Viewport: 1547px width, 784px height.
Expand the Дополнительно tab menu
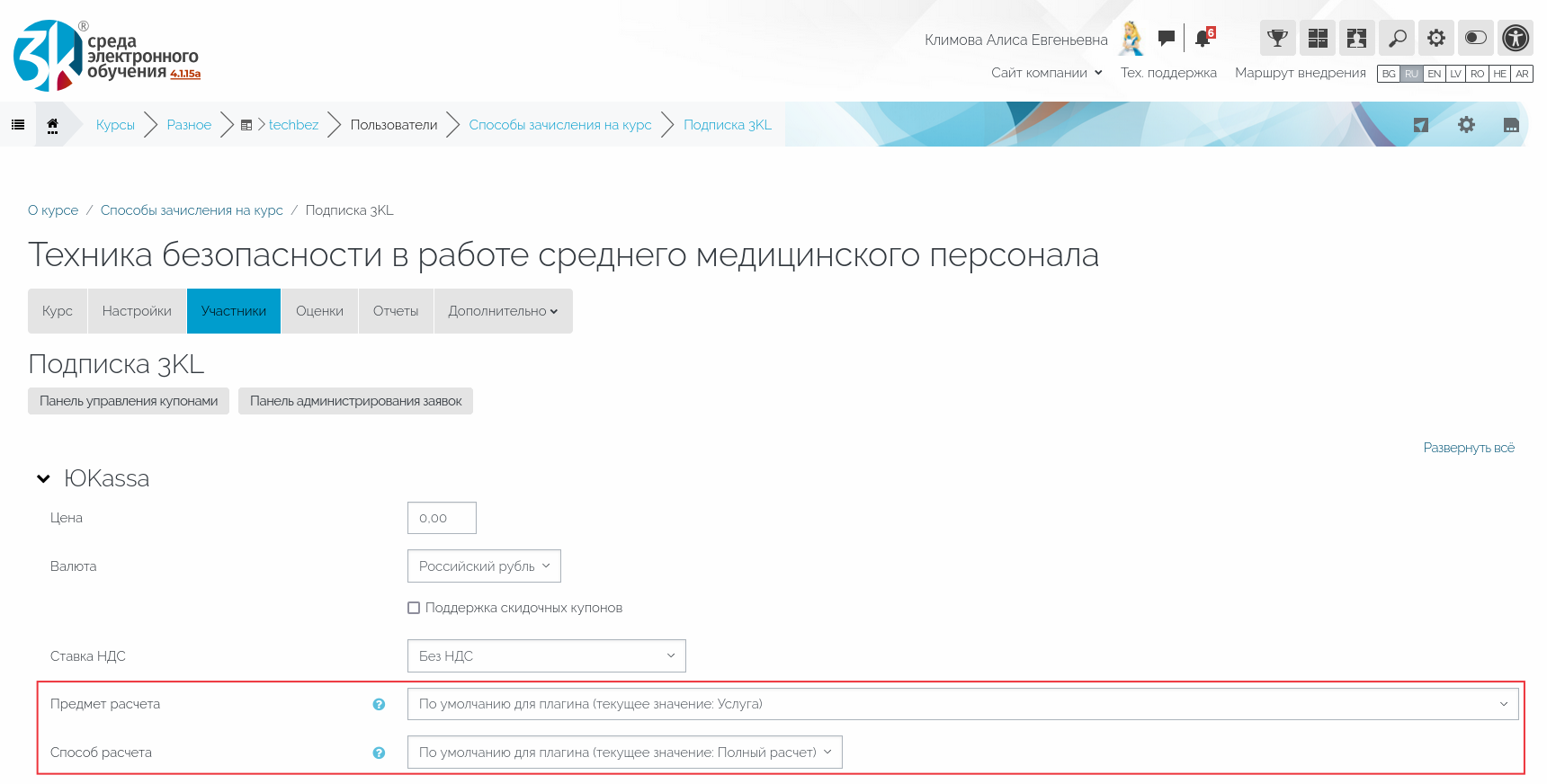(x=503, y=311)
